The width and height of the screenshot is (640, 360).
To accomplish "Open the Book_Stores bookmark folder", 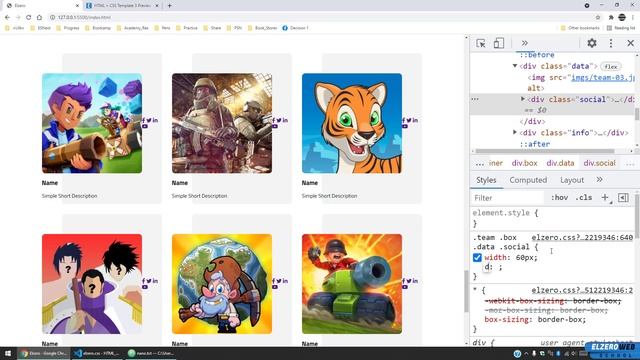I will pyautogui.click(x=262, y=28).
